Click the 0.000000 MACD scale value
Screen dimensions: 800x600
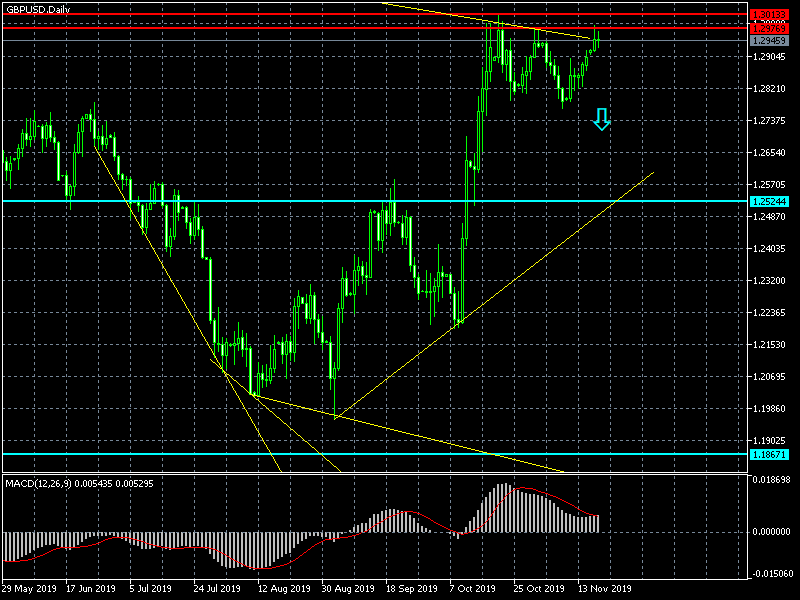click(x=771, y=532)
